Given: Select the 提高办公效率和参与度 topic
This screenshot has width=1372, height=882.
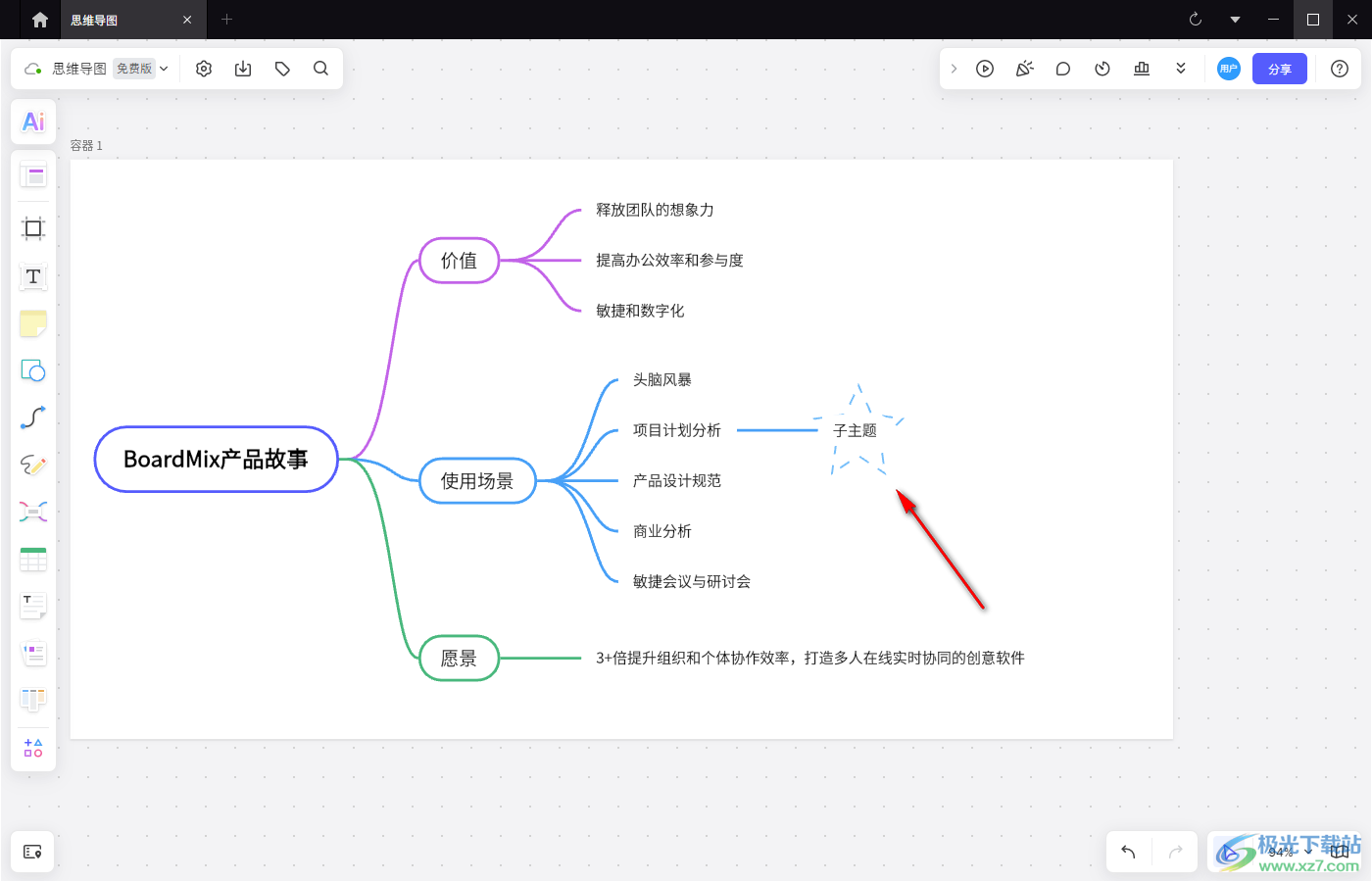Looking at the screenshot, I should (x=669, y=261).
